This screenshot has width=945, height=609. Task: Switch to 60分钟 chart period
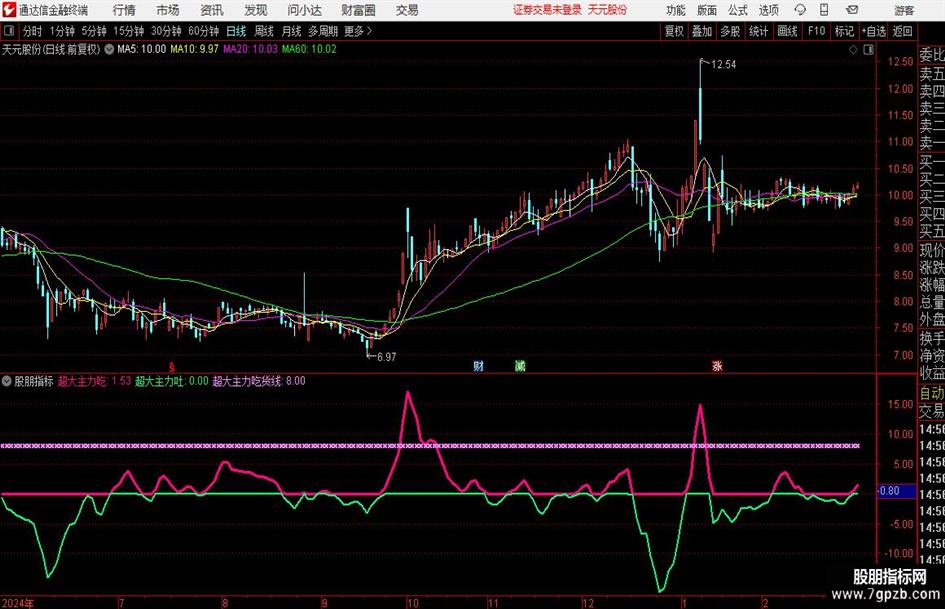[204, 31]
